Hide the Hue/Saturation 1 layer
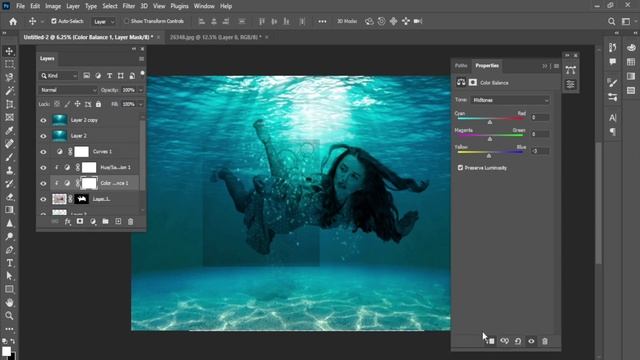The image size is (640, 360). (43, 167)
